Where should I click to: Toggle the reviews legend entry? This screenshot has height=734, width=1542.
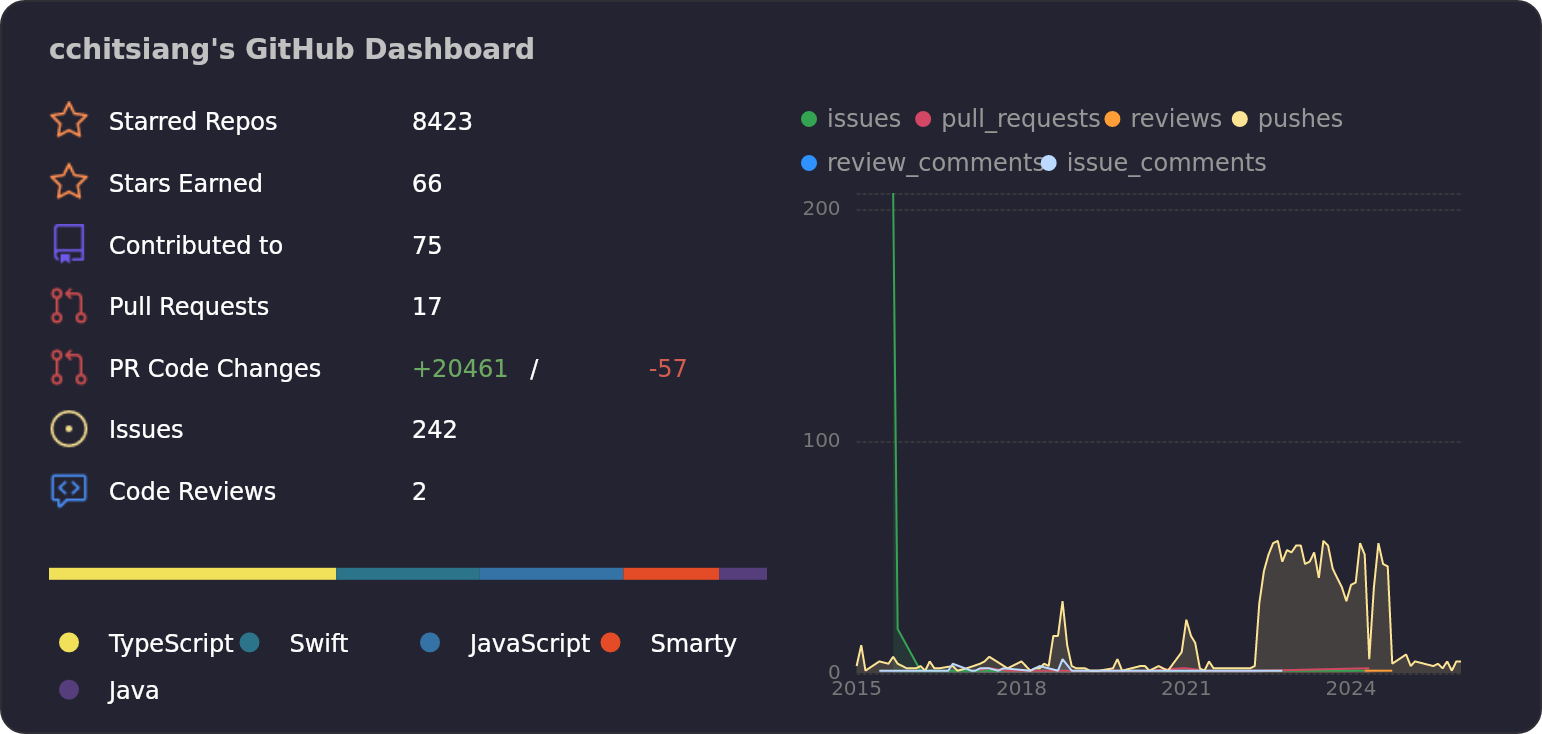pos(1163,119)
